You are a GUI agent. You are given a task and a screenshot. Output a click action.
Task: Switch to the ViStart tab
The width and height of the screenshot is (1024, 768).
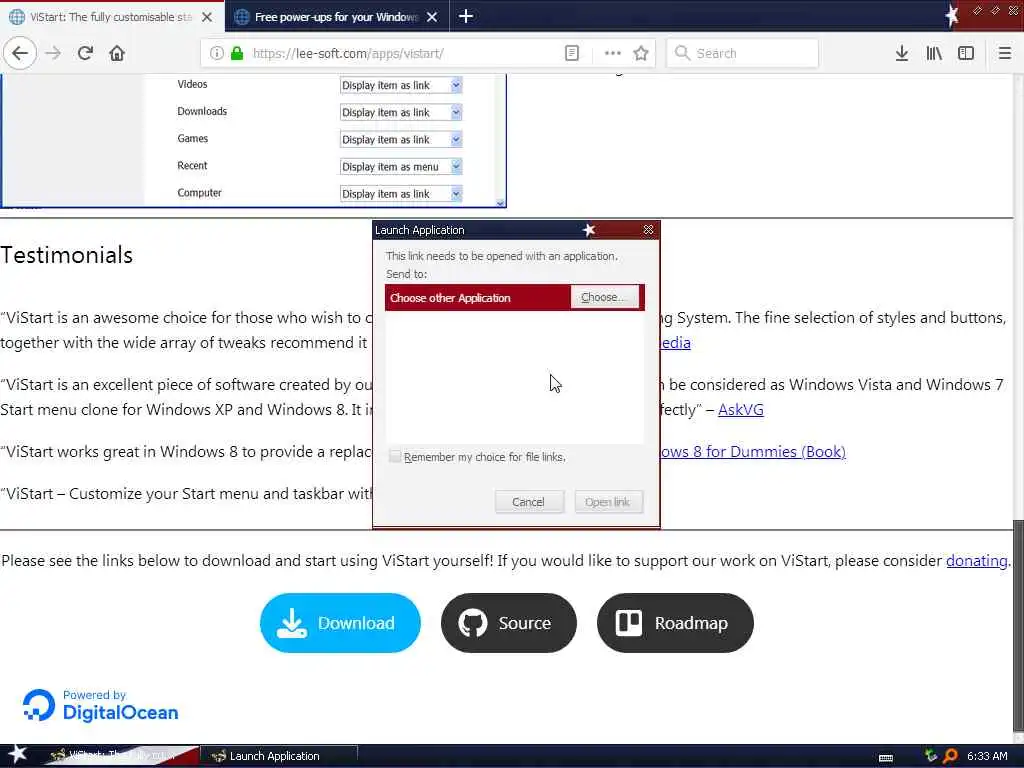112,16
